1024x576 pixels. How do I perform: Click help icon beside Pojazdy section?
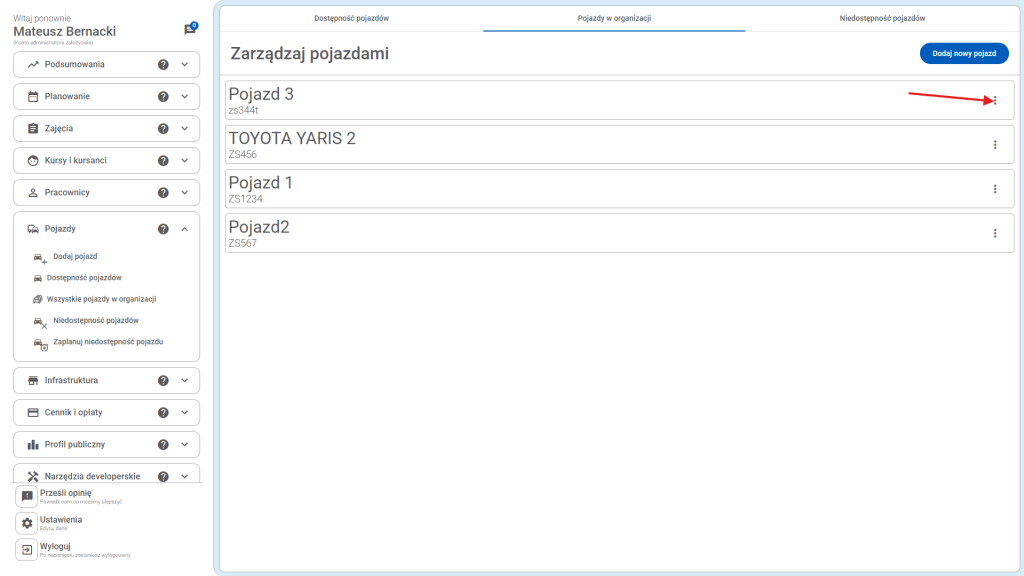pos(163,229)
